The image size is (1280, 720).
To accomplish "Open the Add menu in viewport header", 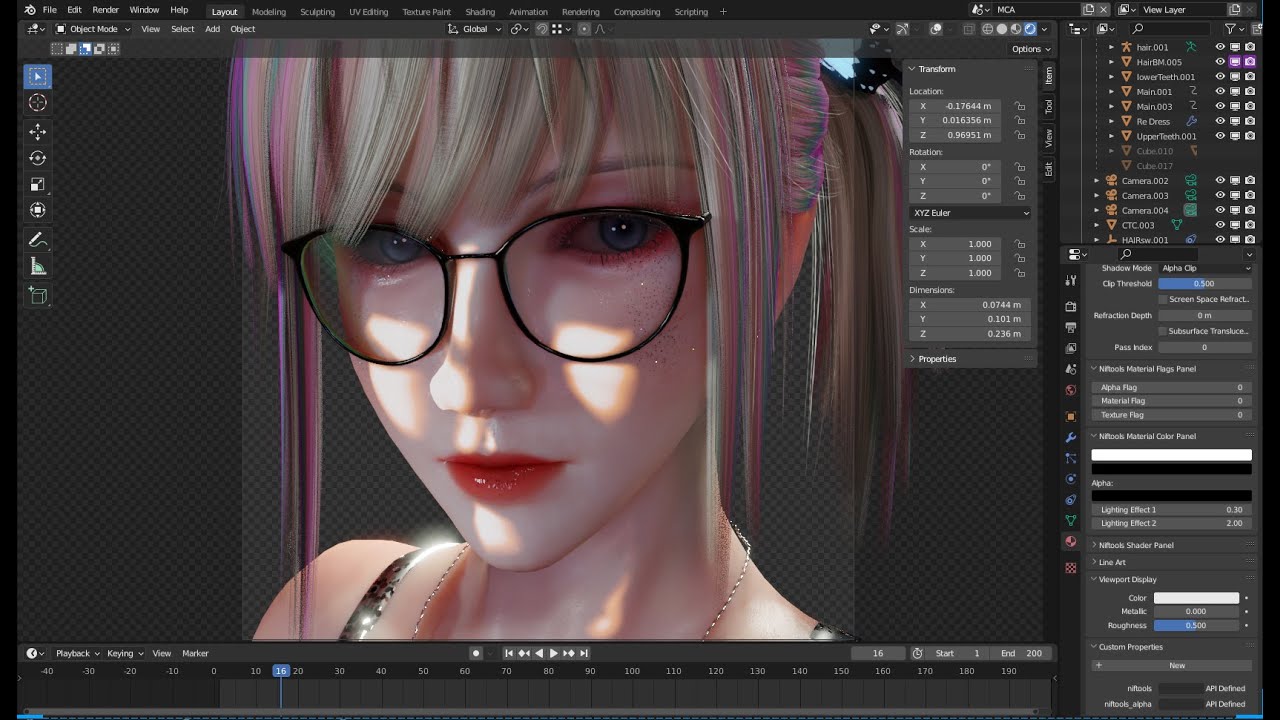I will (212, 29).
